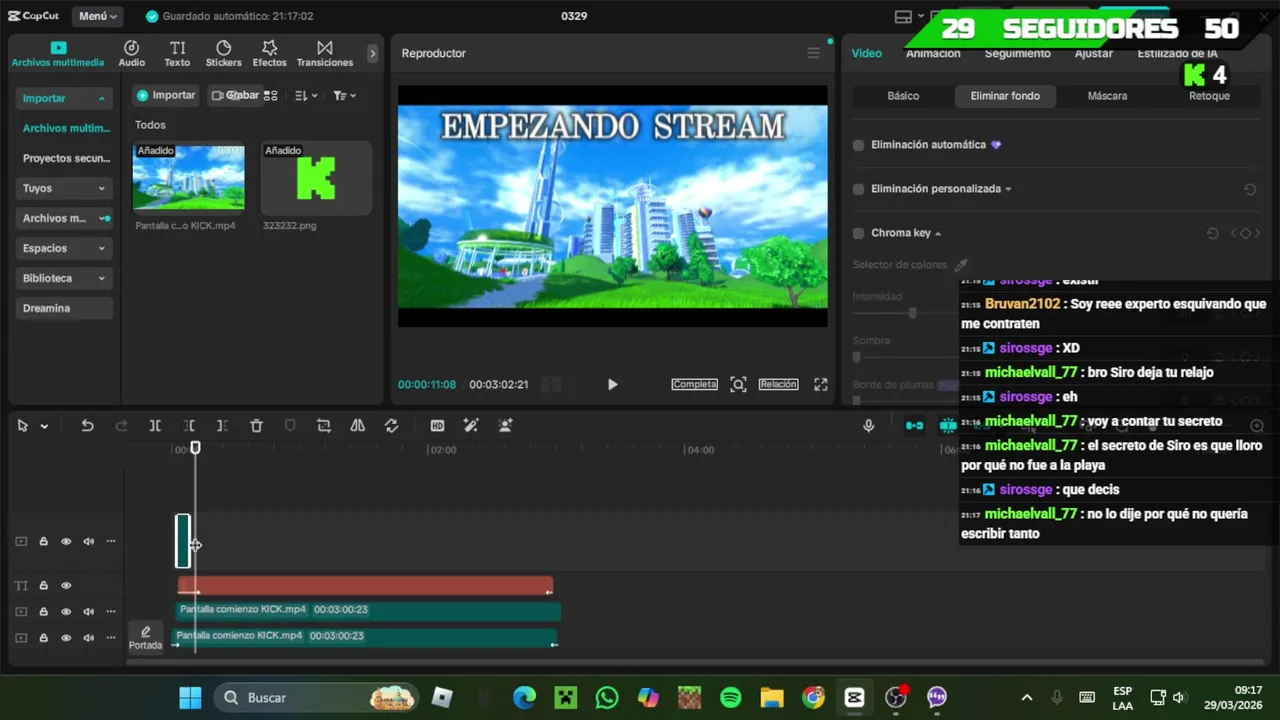Screen dimensions: 1280x720
Task: Rotate the selected clip
Action: [391, 425]
